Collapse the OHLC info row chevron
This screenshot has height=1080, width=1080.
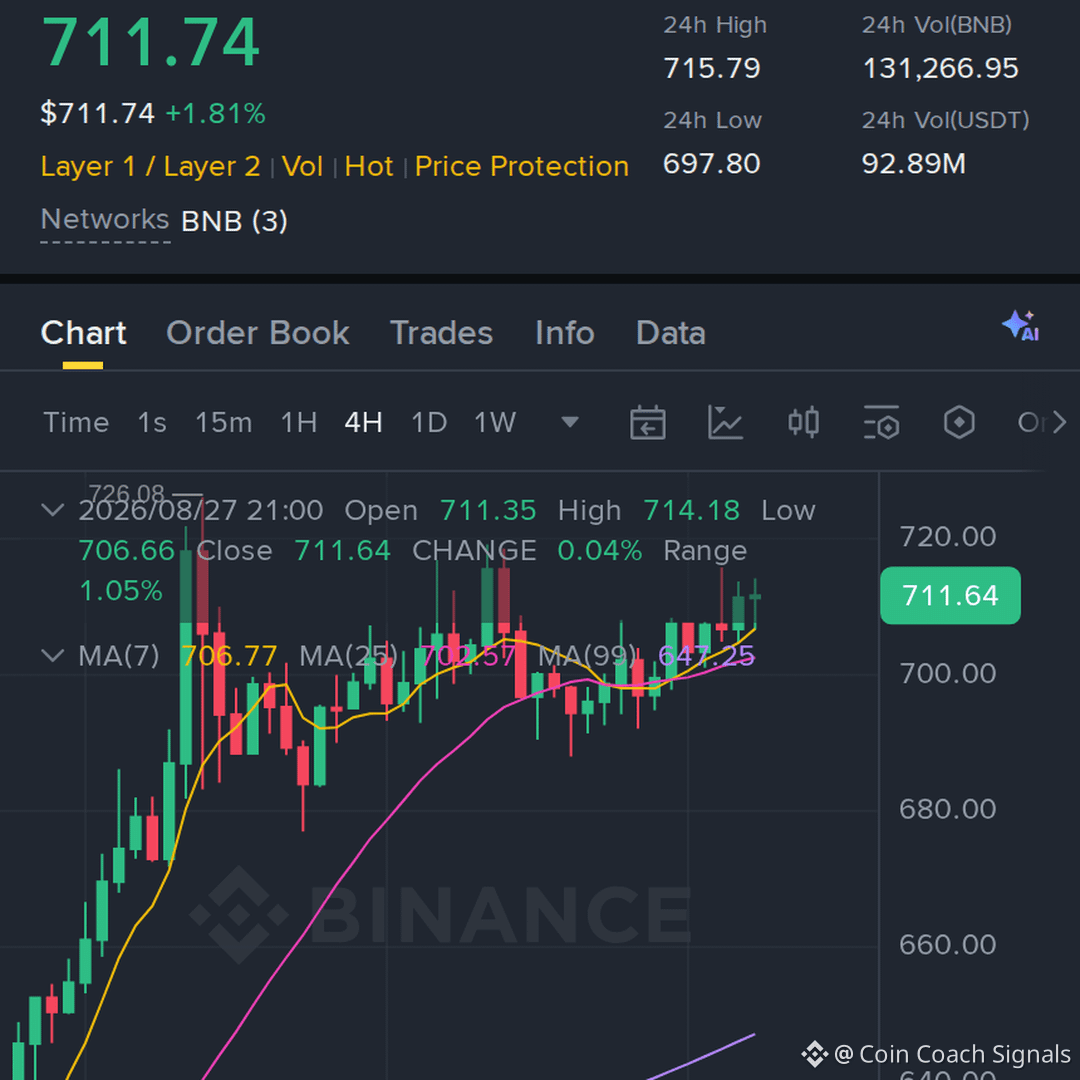53,510
